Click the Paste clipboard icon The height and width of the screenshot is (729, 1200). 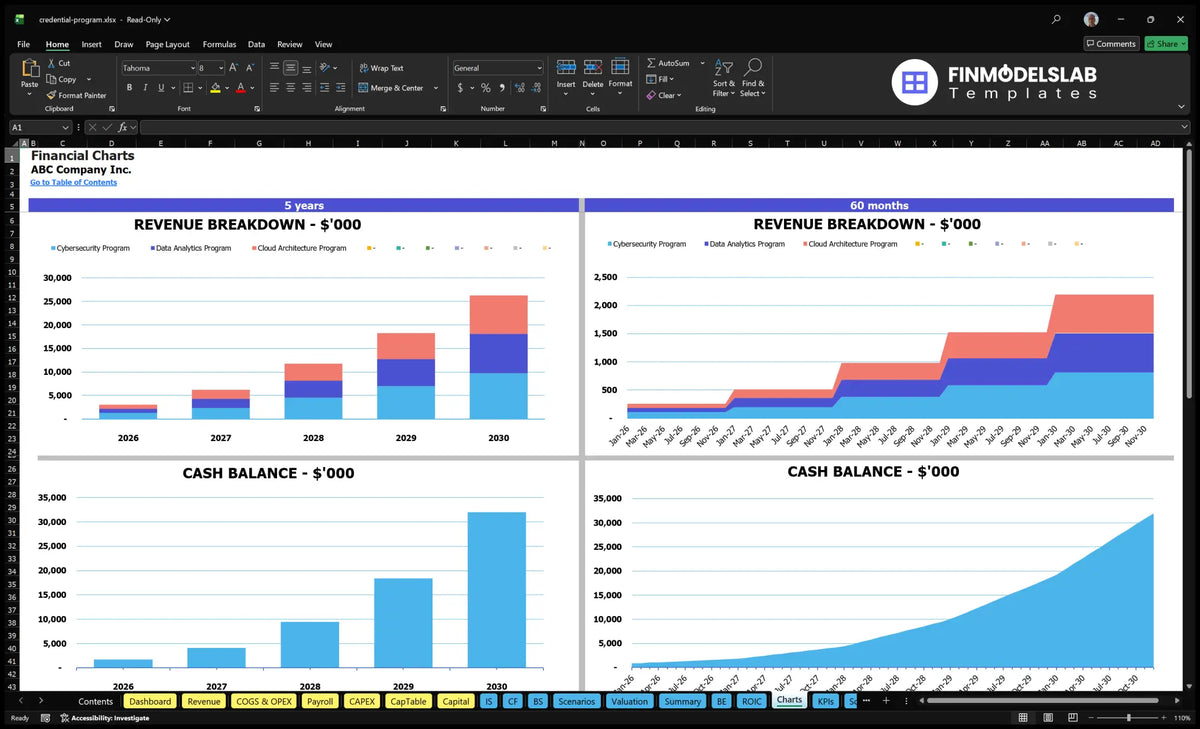pos(29,70)
